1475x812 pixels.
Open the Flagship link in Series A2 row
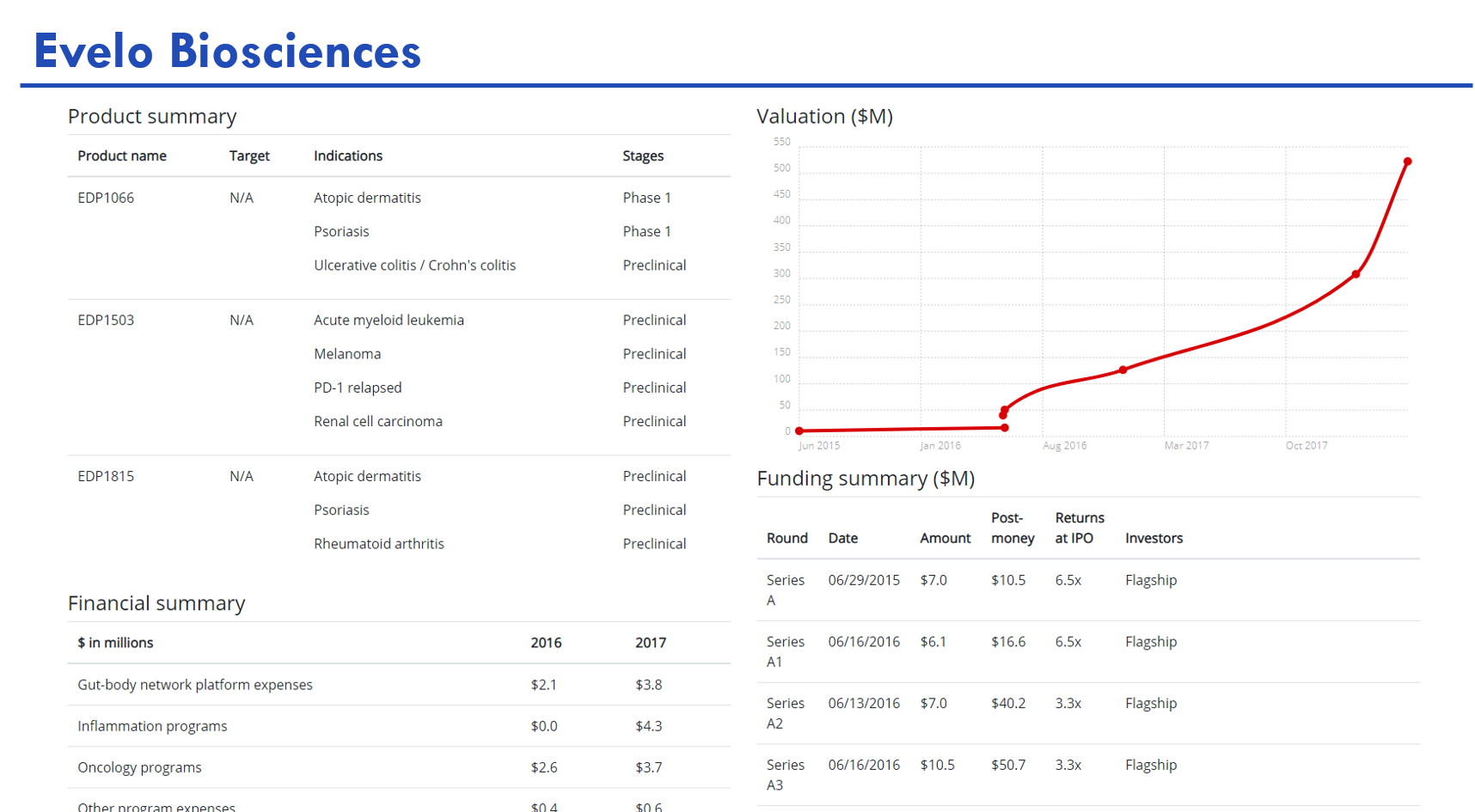[1150, 703]
